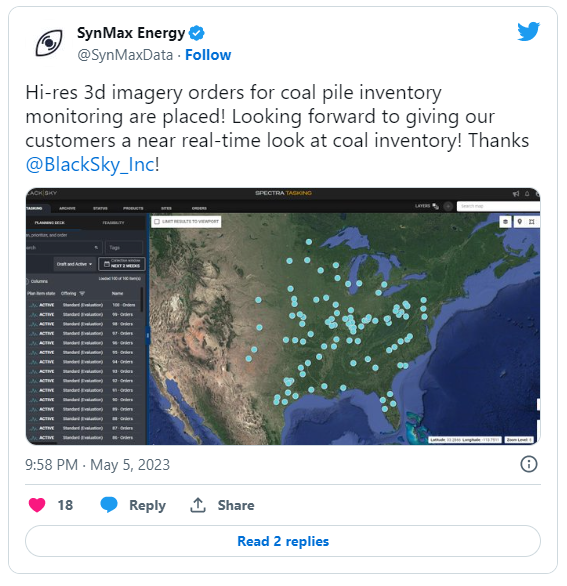The width and height of the screenshot is (567, 586).
Task: Click the Layers icon in Spectra toolbar
Action: [435, 206]
